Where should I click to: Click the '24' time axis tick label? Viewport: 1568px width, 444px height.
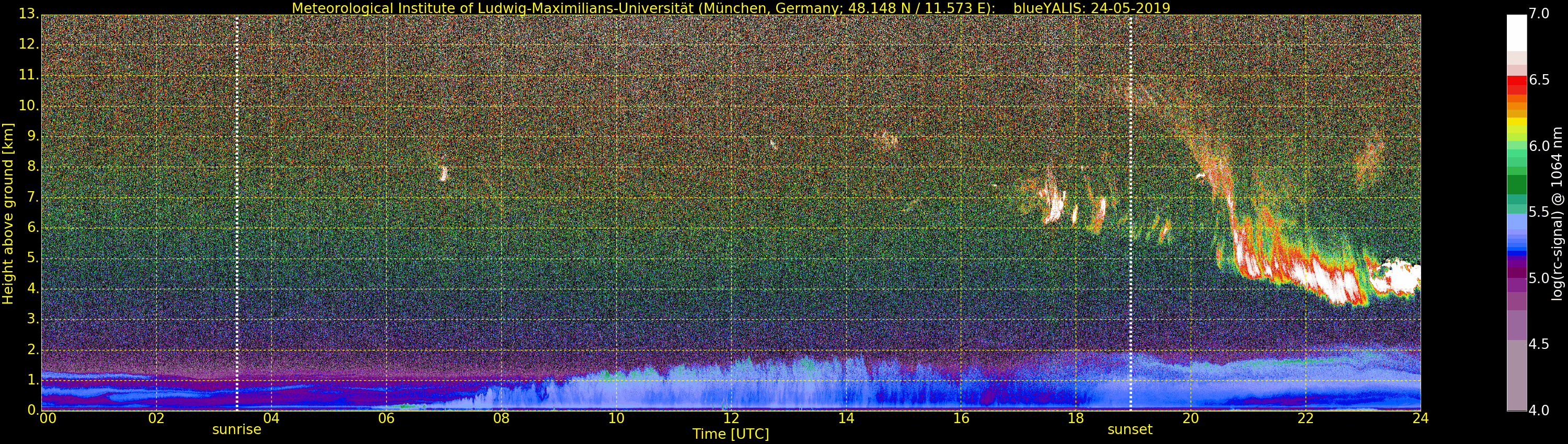[x=1421, y=418]
